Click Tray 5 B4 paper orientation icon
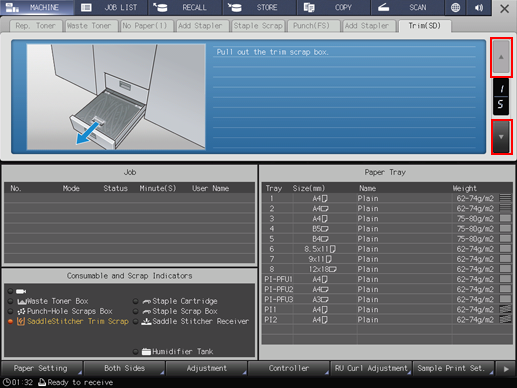The height and width of the screenshot is (388, 517). 325,239
